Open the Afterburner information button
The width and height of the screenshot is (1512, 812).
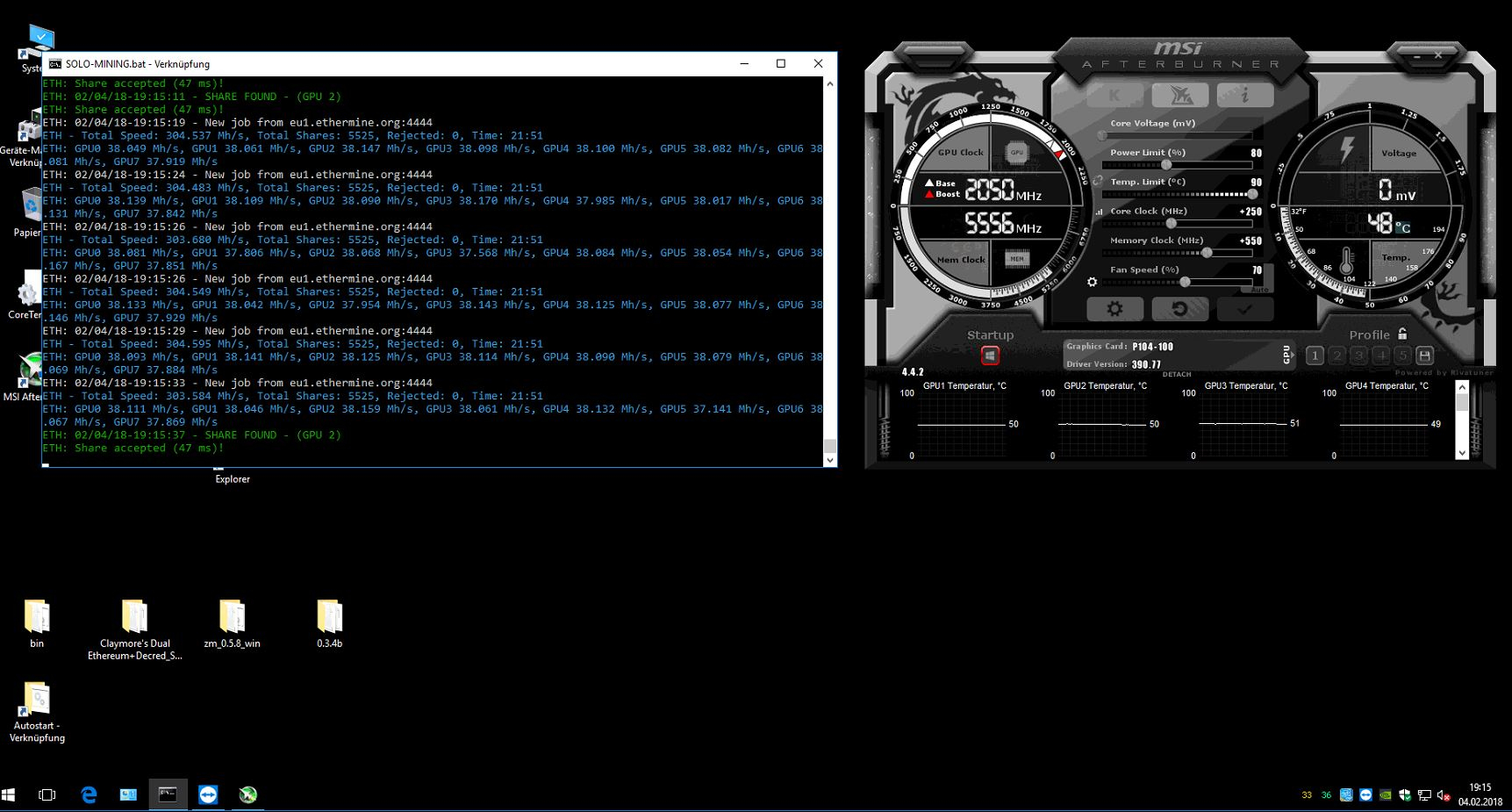(1244, 95)
